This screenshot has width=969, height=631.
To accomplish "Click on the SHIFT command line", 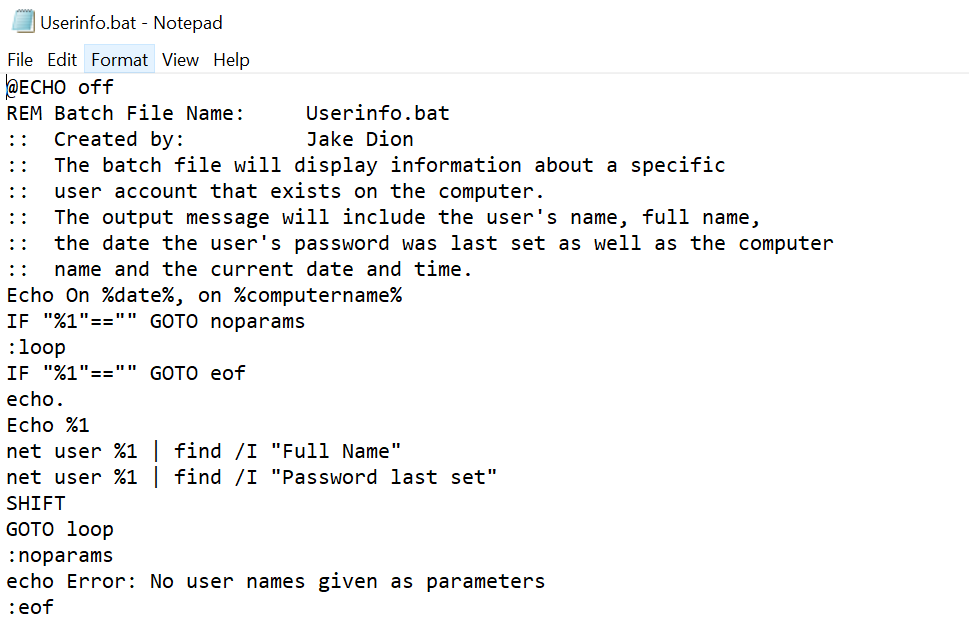I will click(x=36, y=503).
